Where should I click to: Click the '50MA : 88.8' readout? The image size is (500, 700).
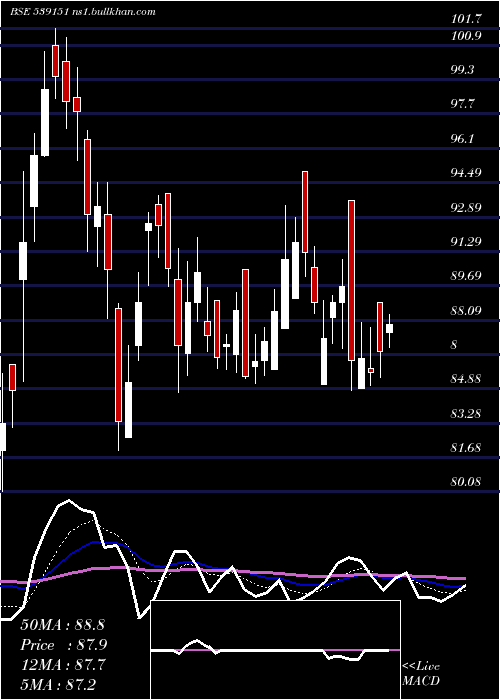[62, 625]
